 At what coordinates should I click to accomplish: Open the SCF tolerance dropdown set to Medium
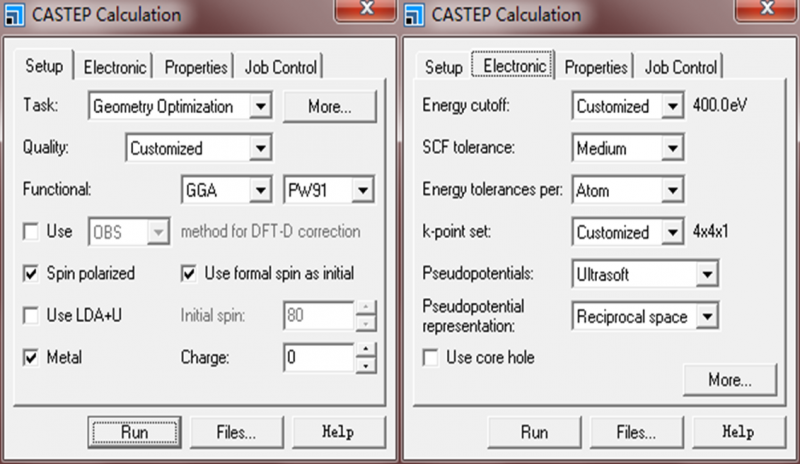click(628, 148)
